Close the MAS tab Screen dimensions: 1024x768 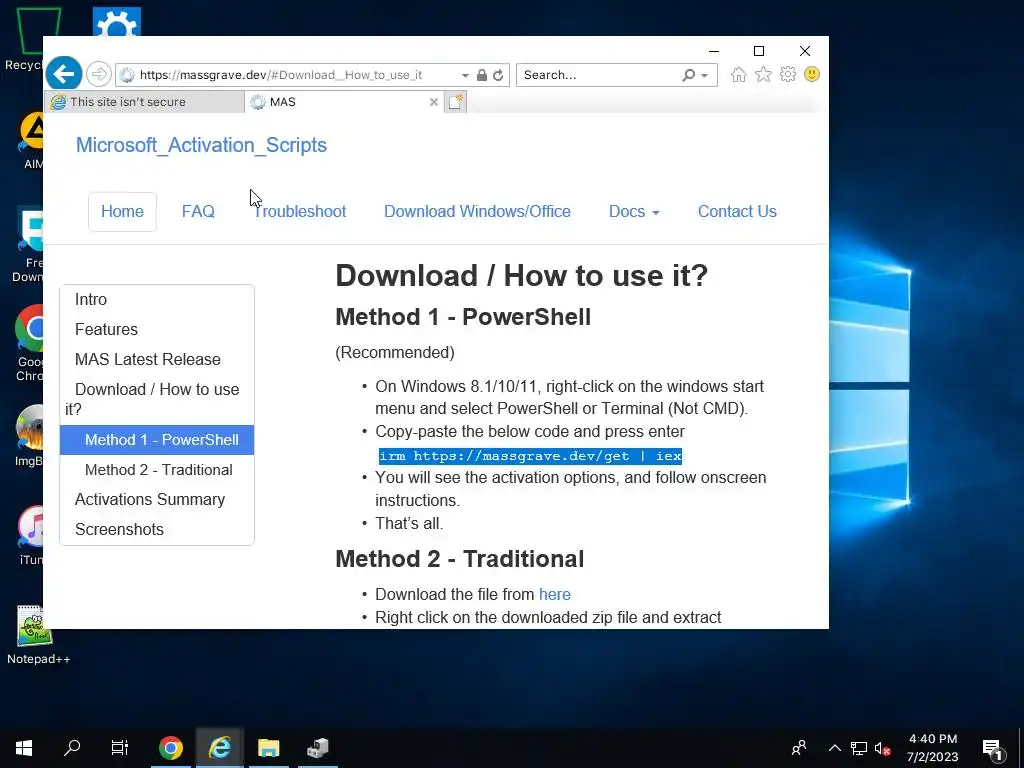click(433, 102)
